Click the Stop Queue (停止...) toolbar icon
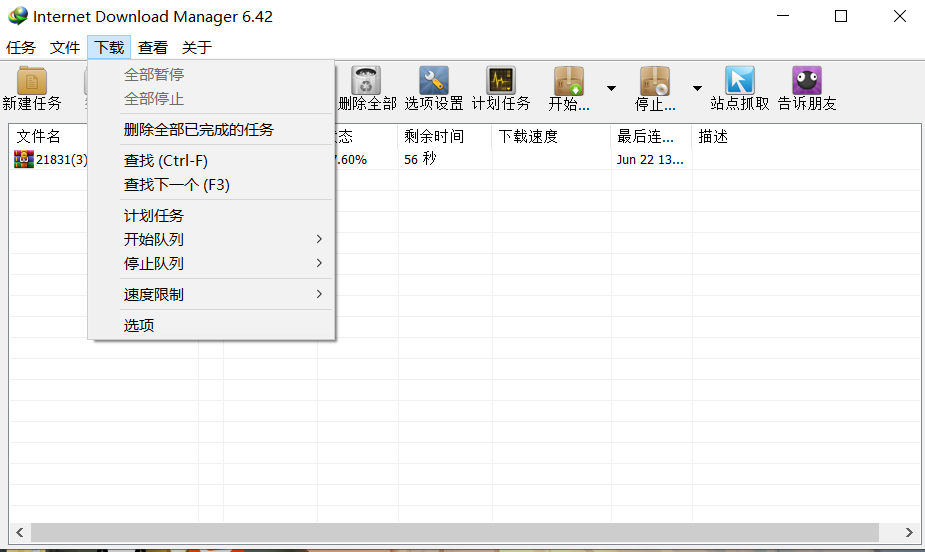Viewport: 925px width, 552px height. (x=655, y=88)
